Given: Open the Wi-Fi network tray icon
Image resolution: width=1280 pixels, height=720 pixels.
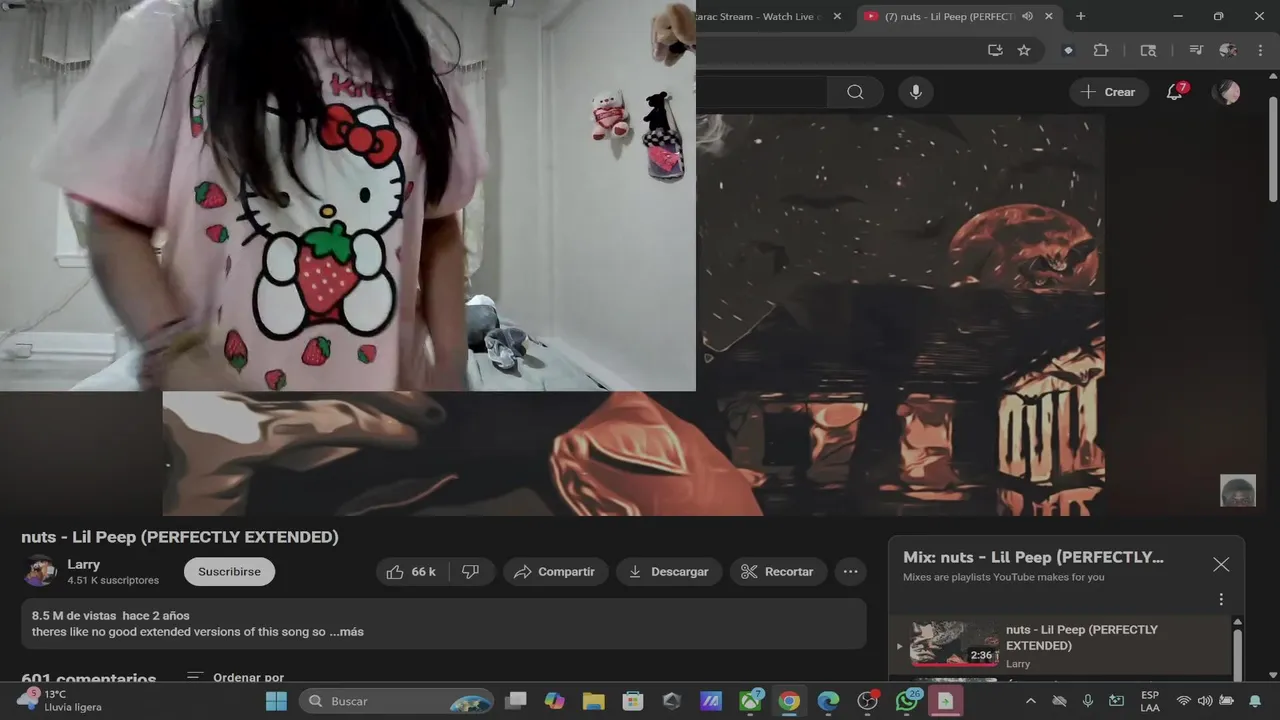Looking at the screenshot, I should pyautogui.click(x=1184, y=701).
